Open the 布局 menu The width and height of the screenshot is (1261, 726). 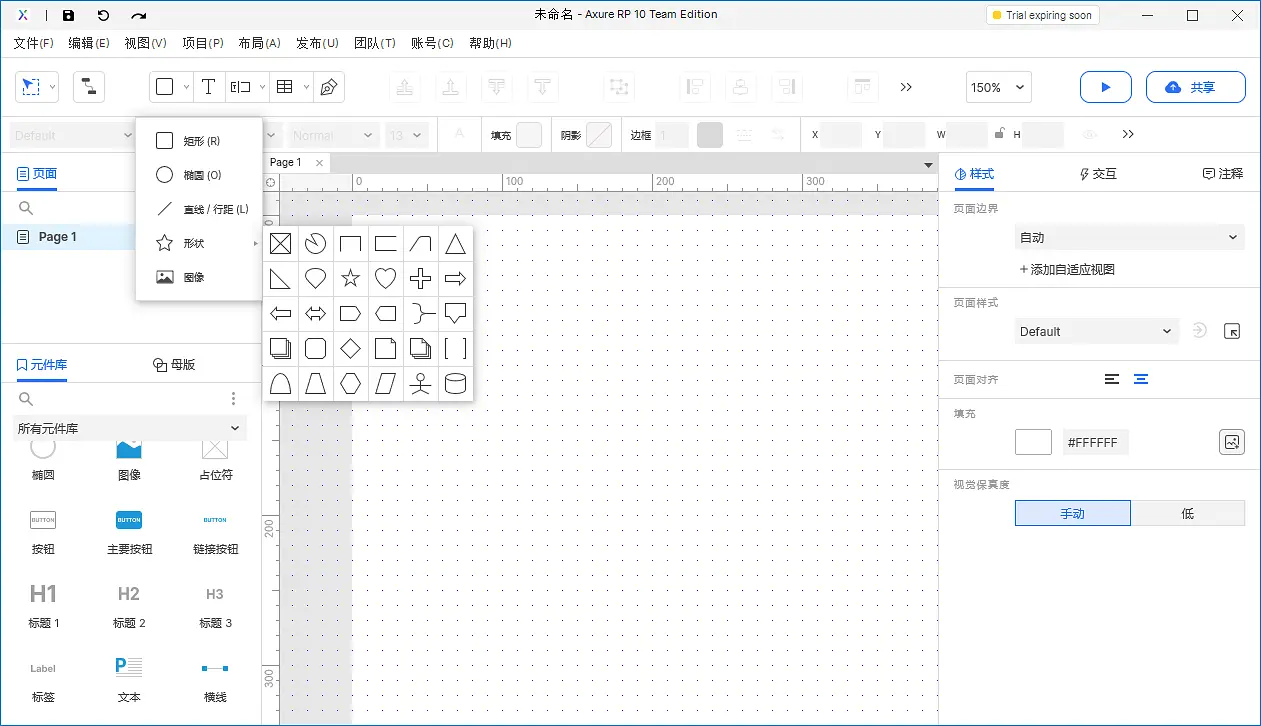click(259, 43)
